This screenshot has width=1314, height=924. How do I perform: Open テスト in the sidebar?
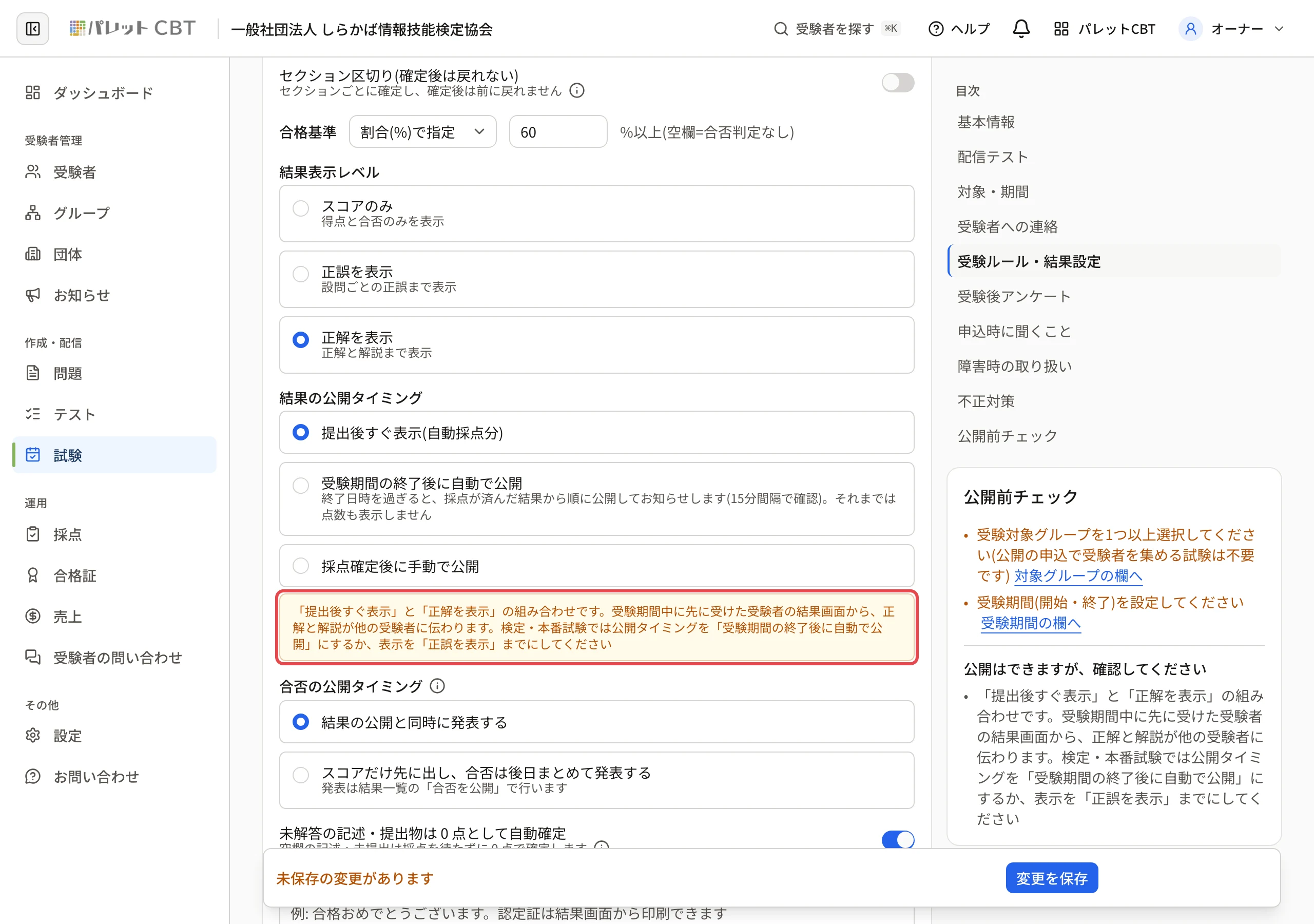click(x=114, y=414)
